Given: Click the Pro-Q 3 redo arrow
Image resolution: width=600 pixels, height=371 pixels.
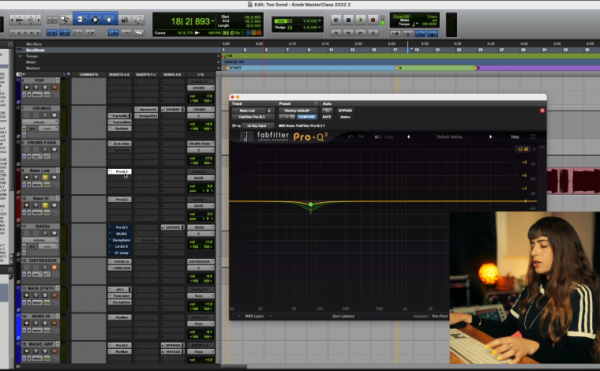Looking at the screenshot, I should click(x=360, y=137).
